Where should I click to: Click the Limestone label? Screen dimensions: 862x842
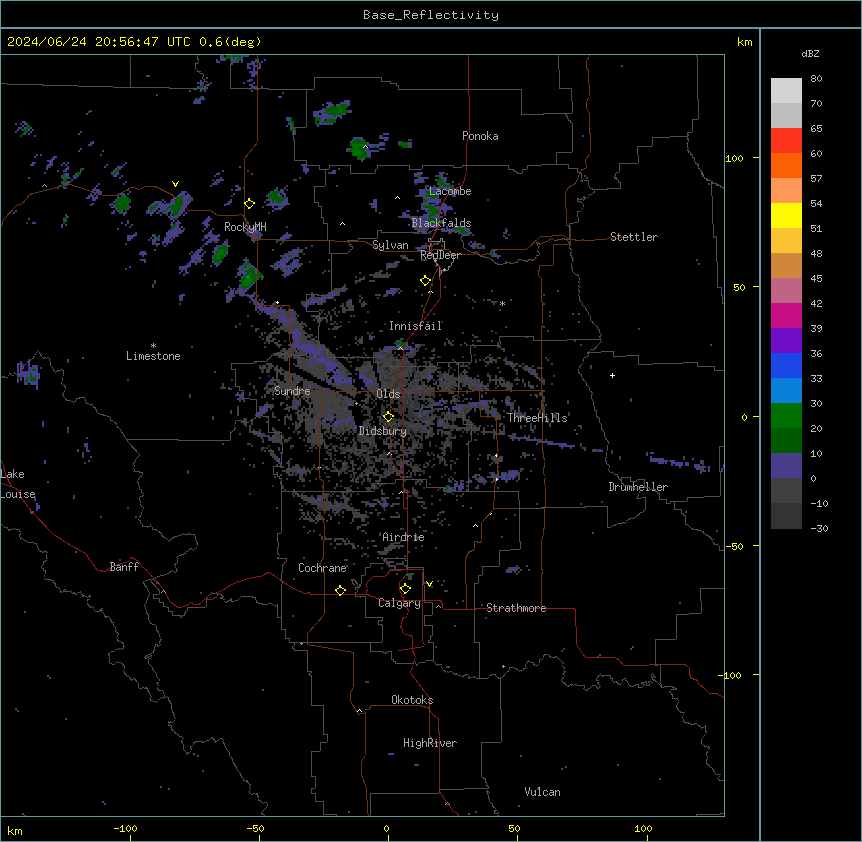click(x=153, y=356)
